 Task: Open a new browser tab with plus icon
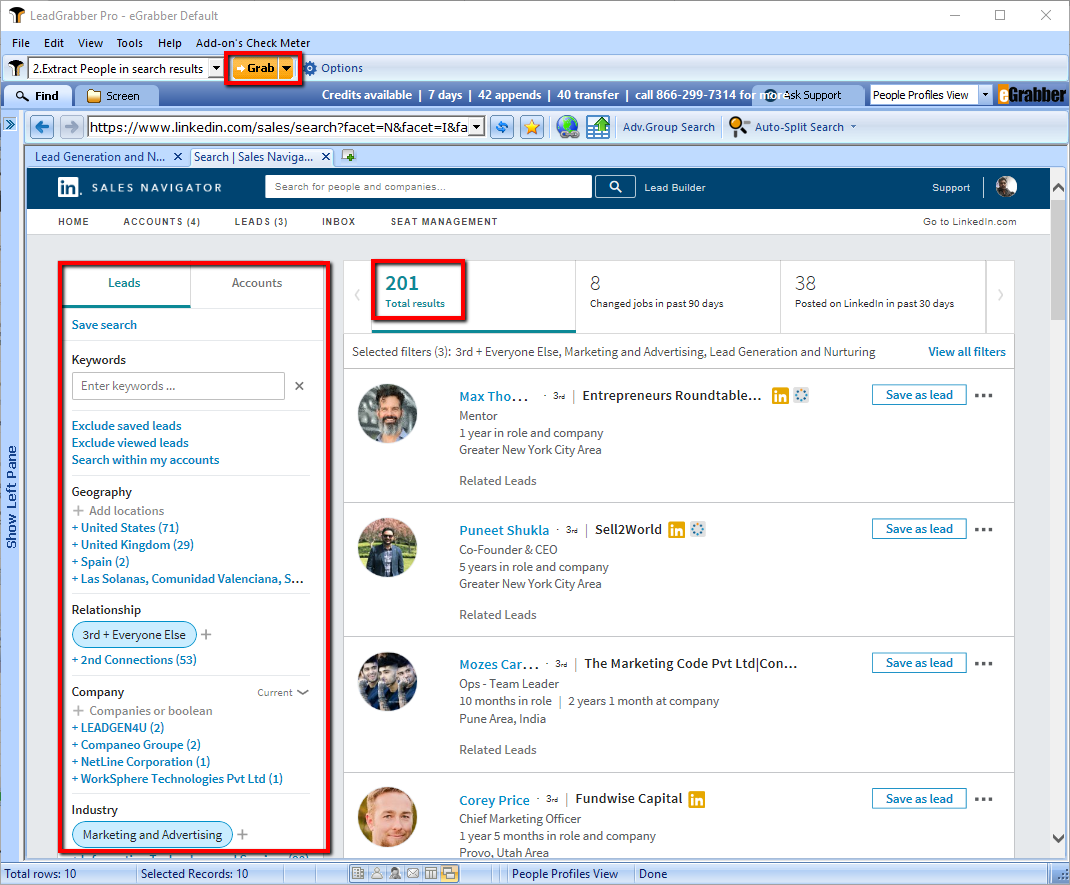coord(348,156)
